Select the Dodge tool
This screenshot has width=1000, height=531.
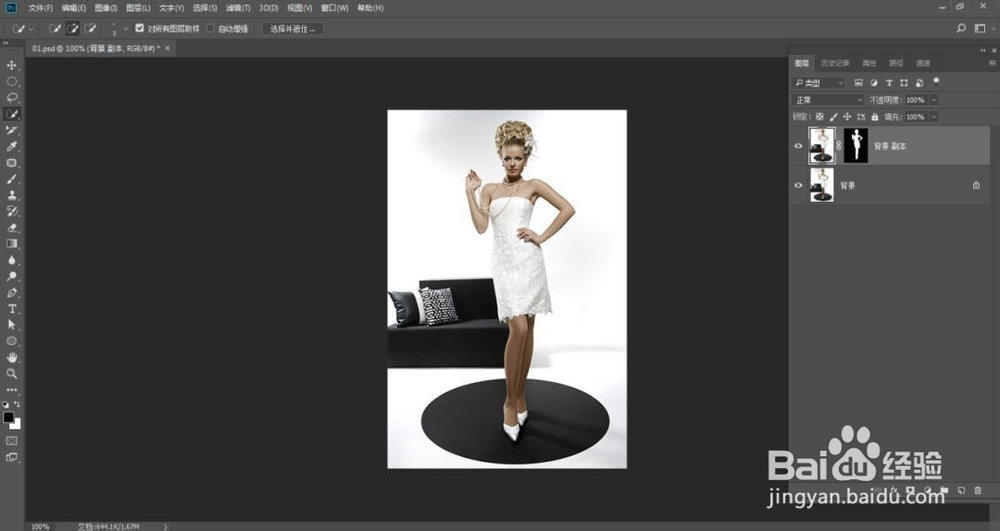tap(11, 276)
